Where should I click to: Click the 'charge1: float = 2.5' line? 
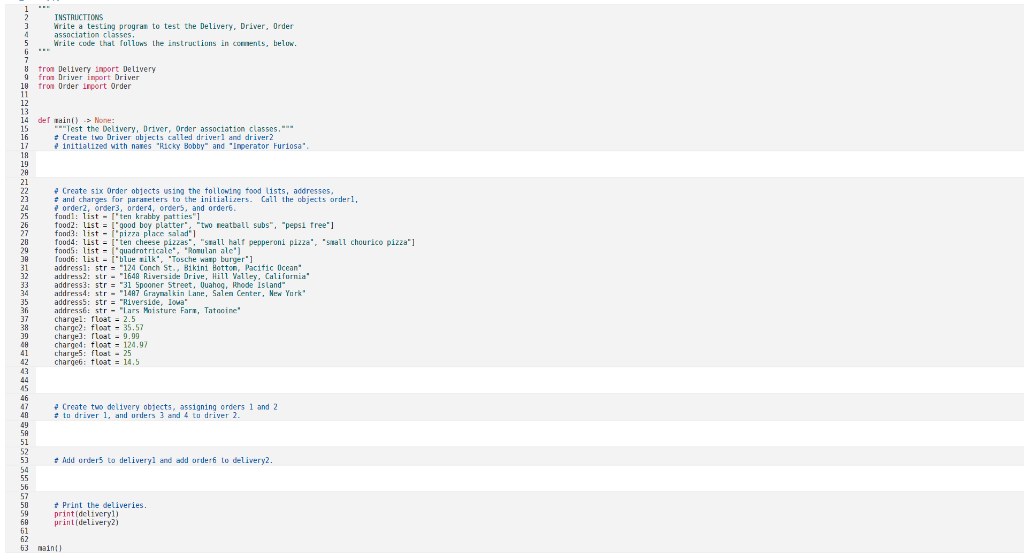(x=95, y=319)
